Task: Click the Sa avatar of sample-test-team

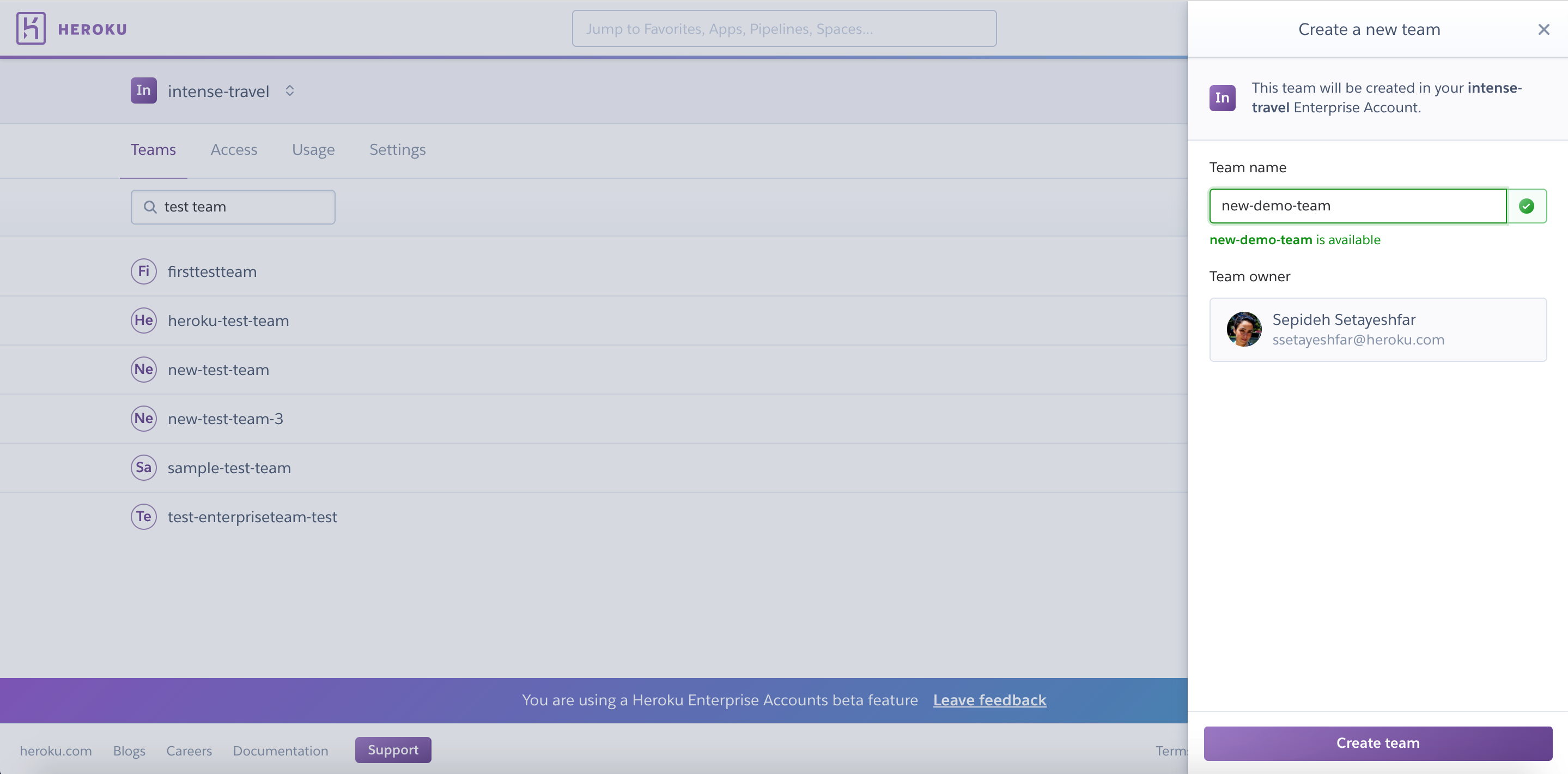Action: tap(144, 468)
